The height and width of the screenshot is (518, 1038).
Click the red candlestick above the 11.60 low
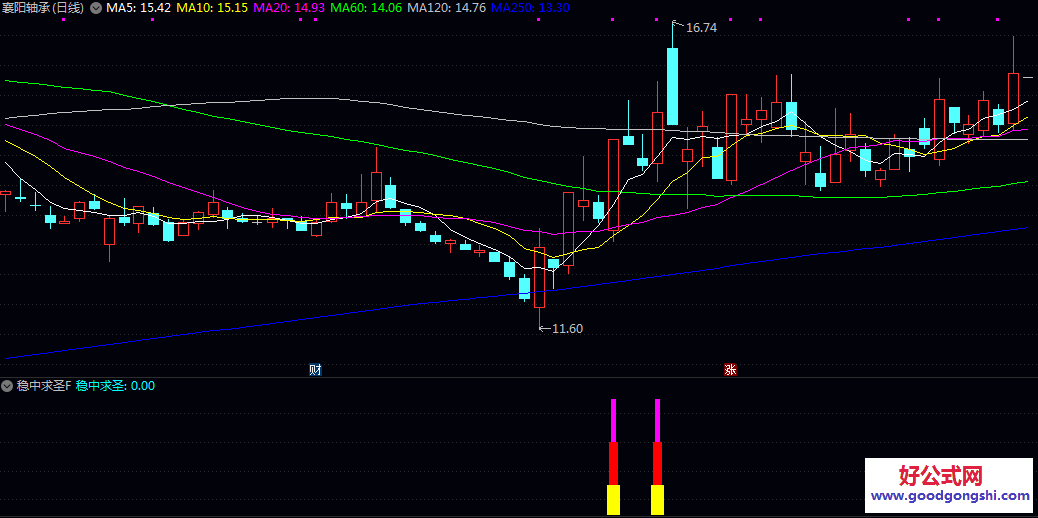click(540, 277)
